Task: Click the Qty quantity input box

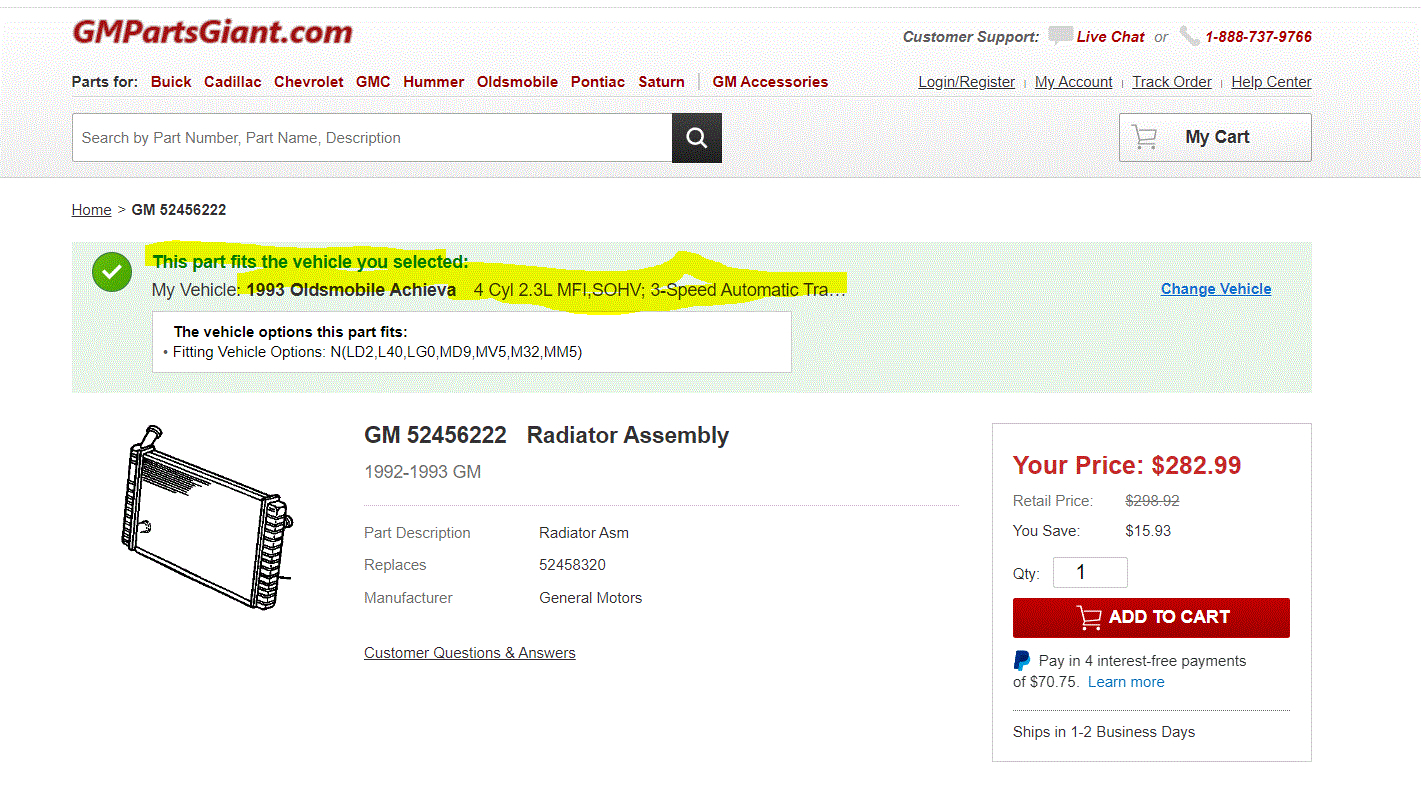Action: (1090, 573)
